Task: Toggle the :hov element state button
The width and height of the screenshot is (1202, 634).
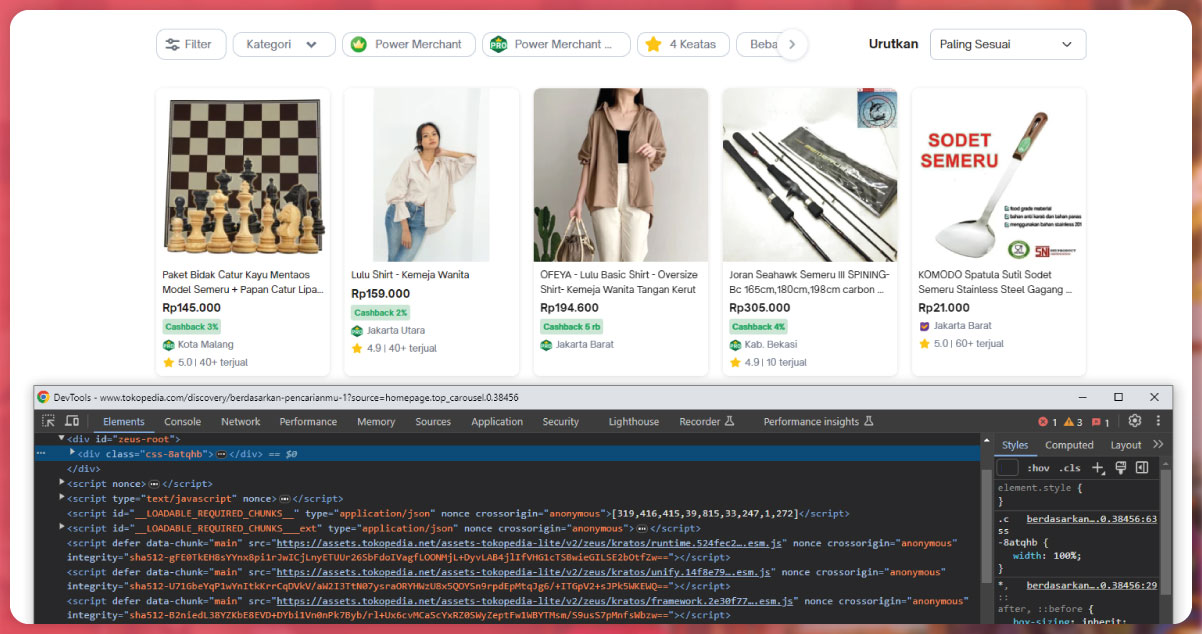Action: pyautogui.click(x=1039, y=468)
